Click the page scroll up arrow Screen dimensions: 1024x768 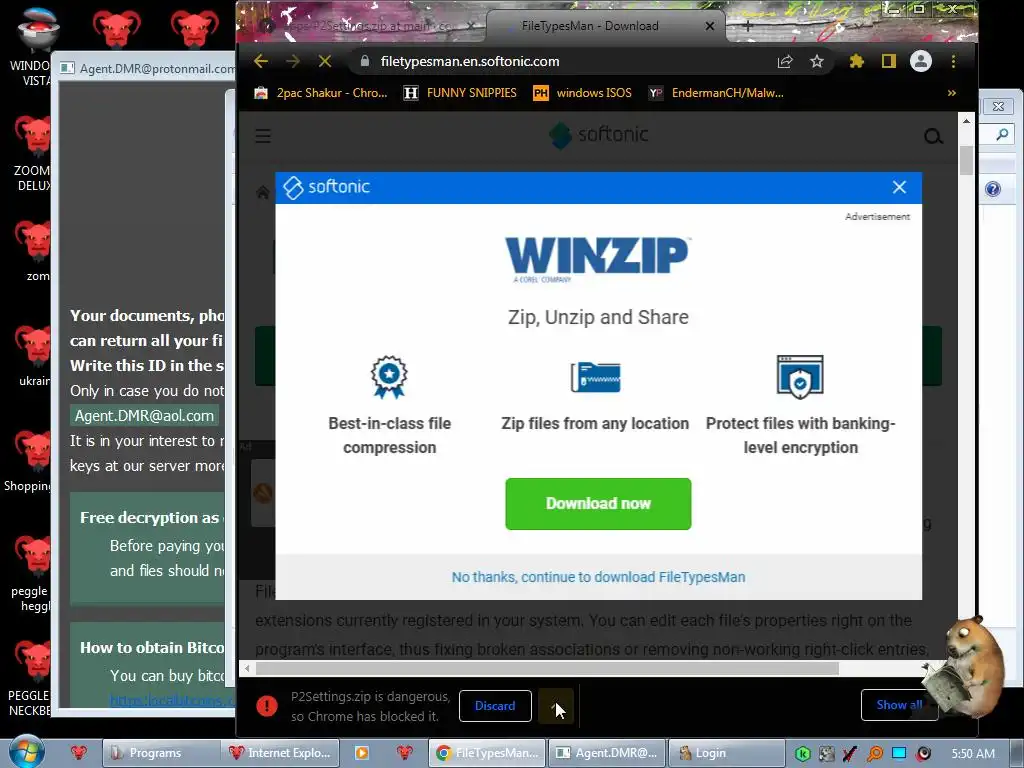[x=967, y=121]
